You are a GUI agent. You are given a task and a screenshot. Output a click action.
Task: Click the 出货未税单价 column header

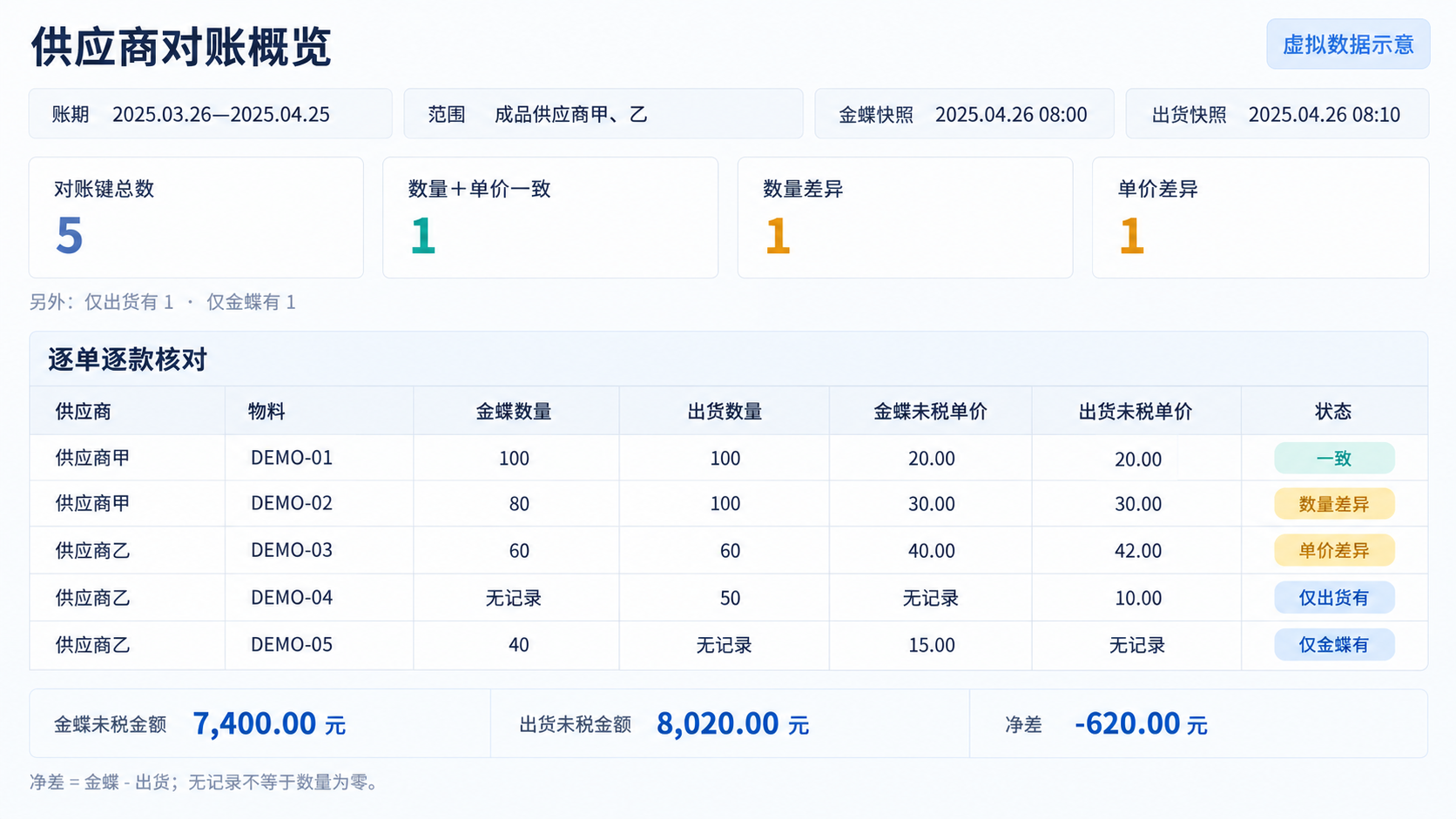[1136, 412]
